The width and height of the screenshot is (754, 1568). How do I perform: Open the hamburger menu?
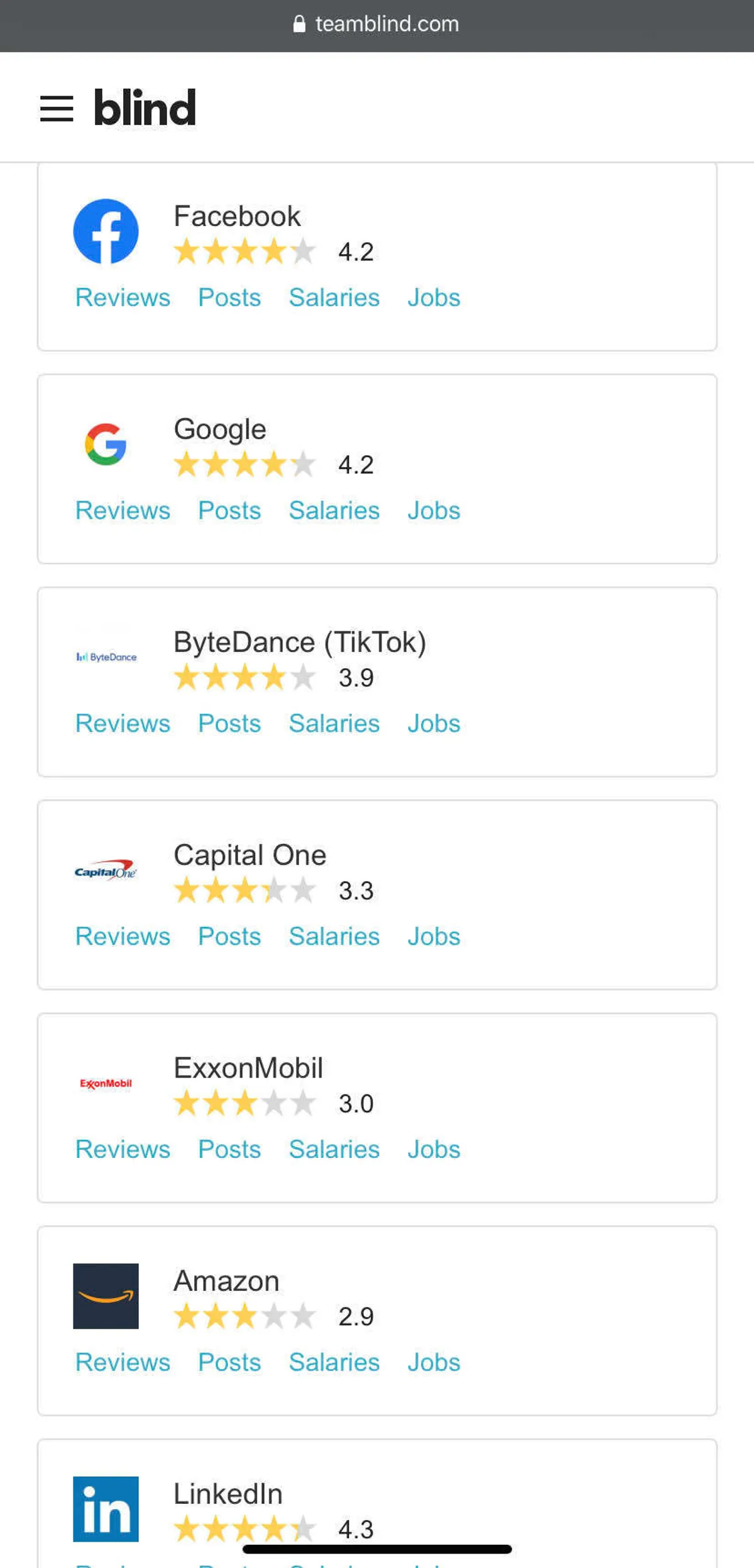point(57,109)
